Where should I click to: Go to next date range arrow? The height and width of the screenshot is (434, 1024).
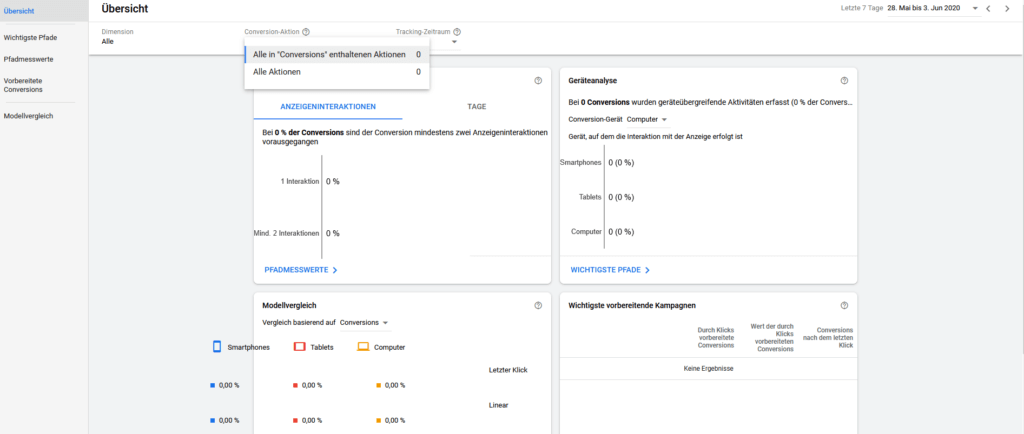1008,9
